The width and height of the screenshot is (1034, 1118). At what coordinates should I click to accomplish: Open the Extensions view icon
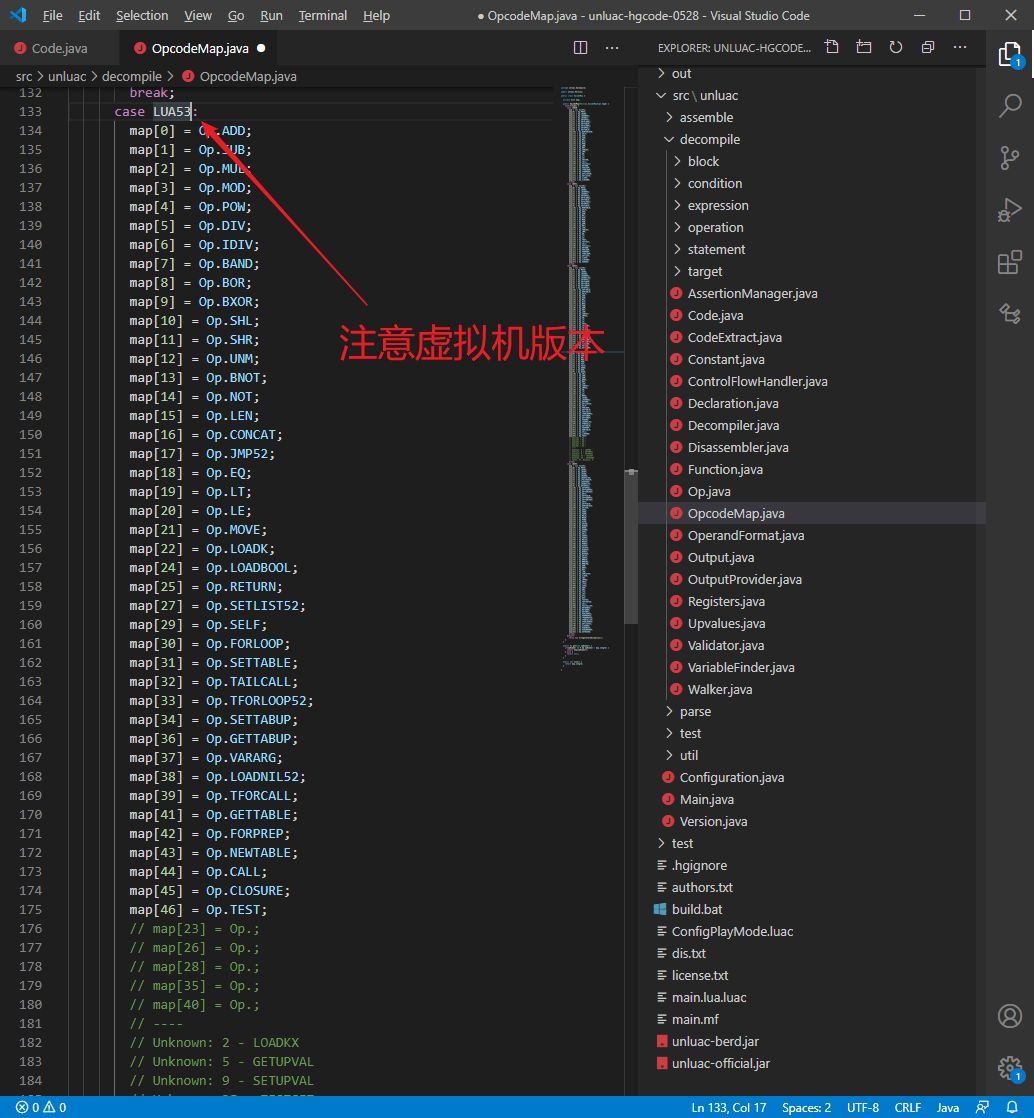pyautogui.click(x=1010, y=262)
